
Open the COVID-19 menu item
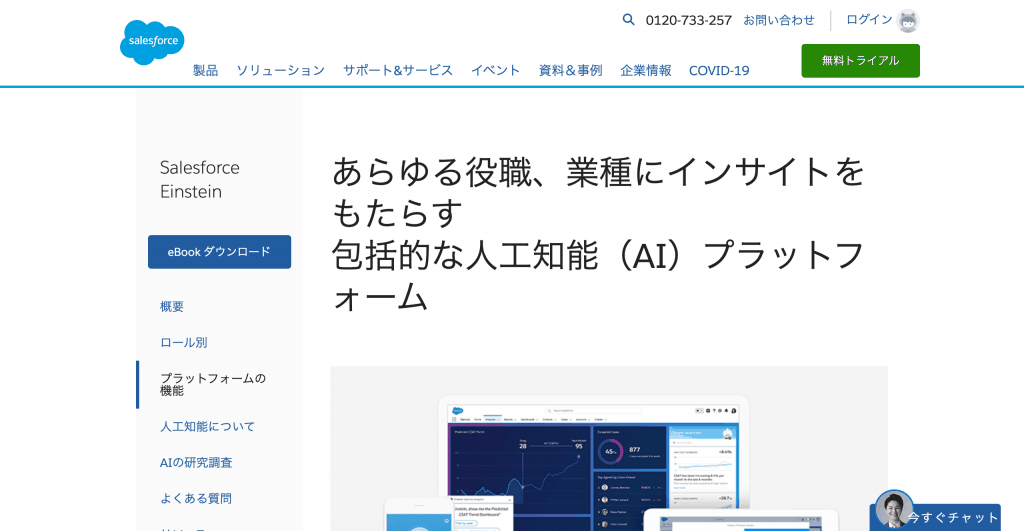(x=719, y=71)
